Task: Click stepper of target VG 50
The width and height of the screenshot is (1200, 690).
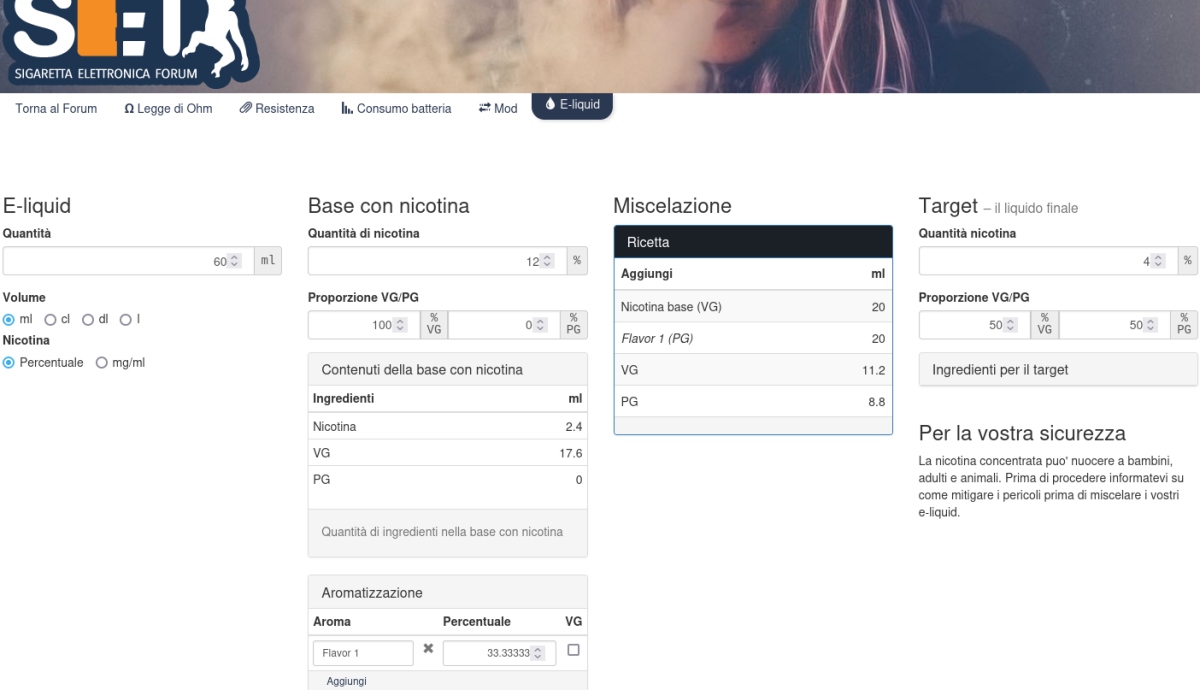Action: pos(1011,325)
